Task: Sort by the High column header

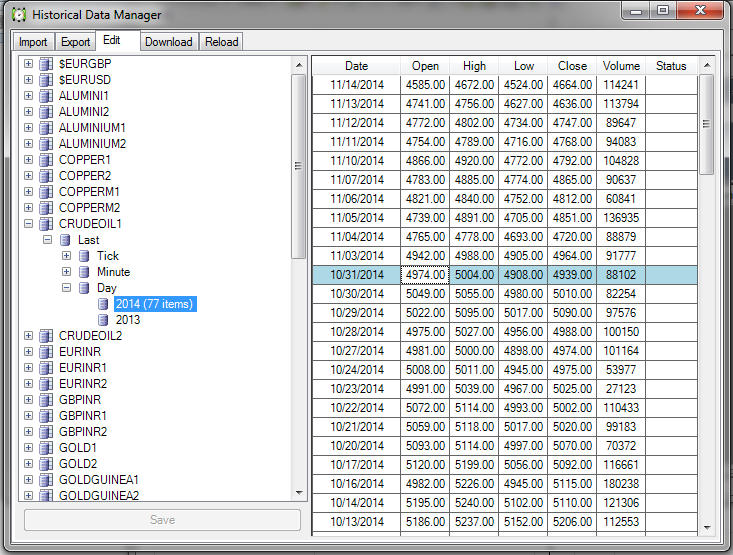Action: coord(474,66)
